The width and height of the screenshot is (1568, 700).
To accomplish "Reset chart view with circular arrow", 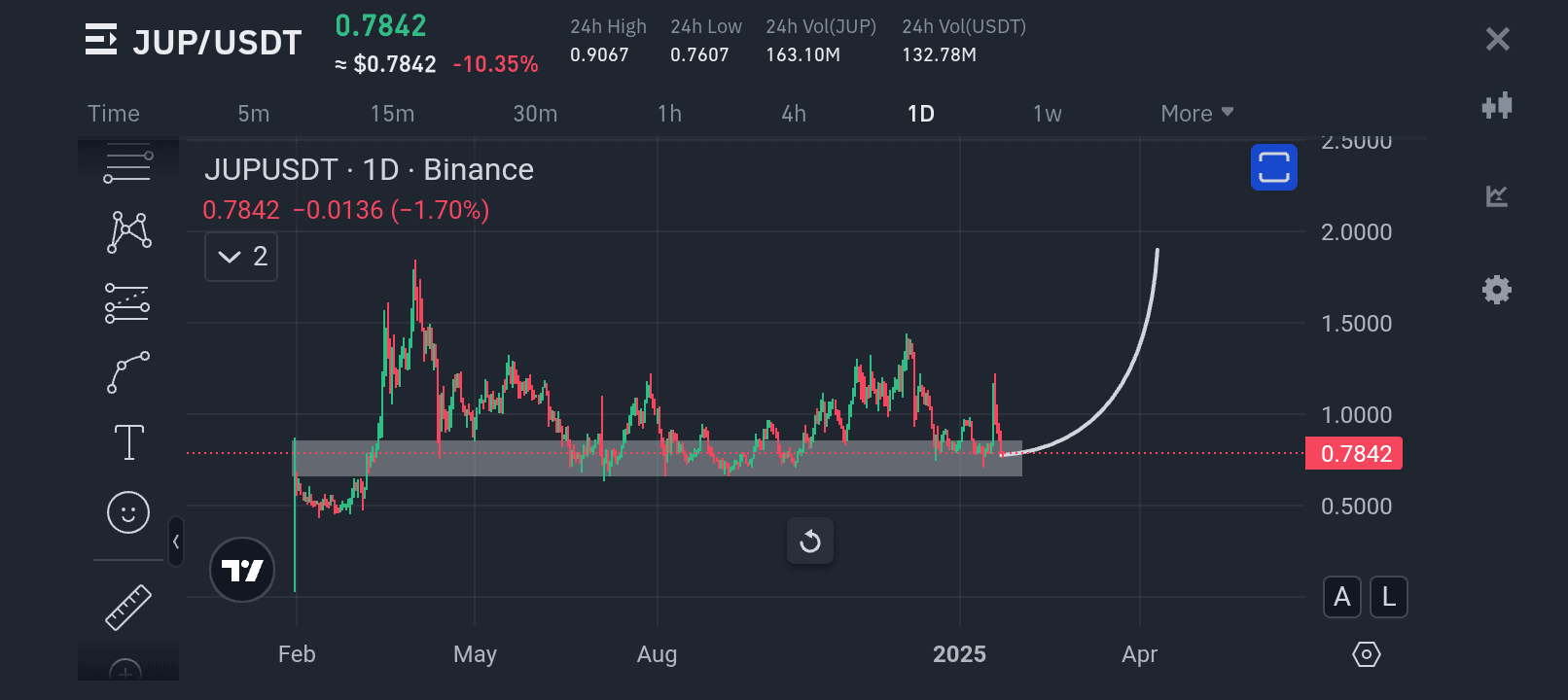I will point(810,542).
